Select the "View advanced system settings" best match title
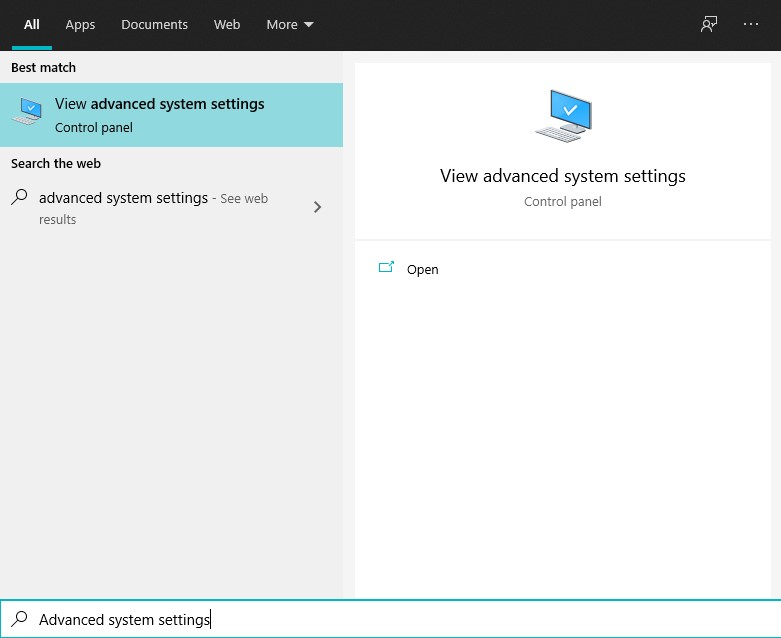This screenshot has width=781, height=638. pos(160,104)
